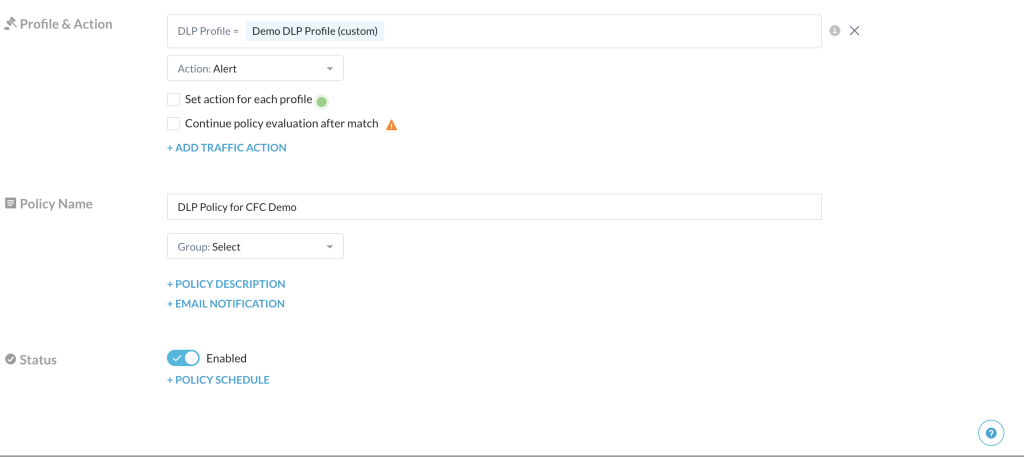Enable Set action for each profile checkbox
The image size is (1024, 457).
click(173, 99)
